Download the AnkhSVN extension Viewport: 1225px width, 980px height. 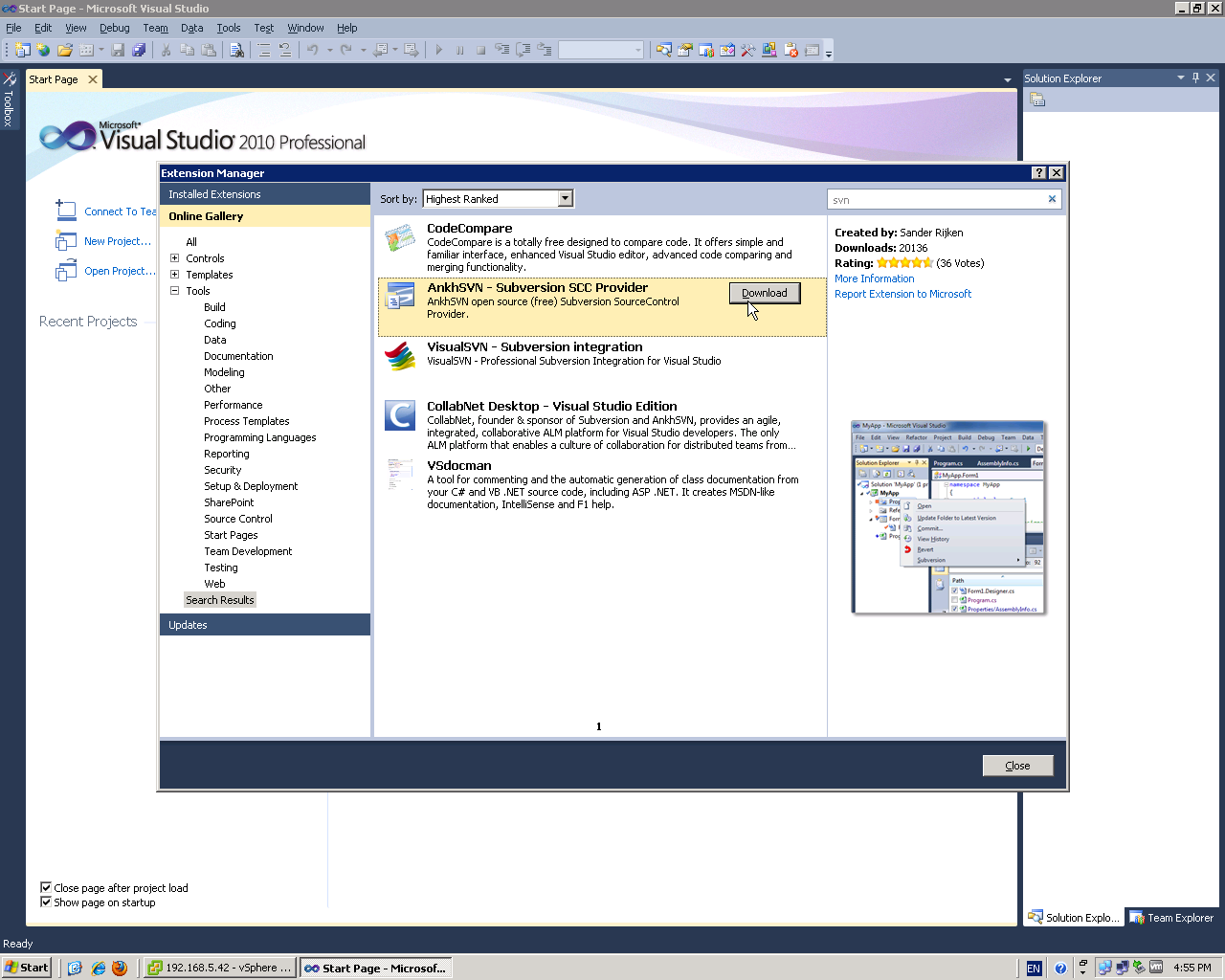pos(765,293)
